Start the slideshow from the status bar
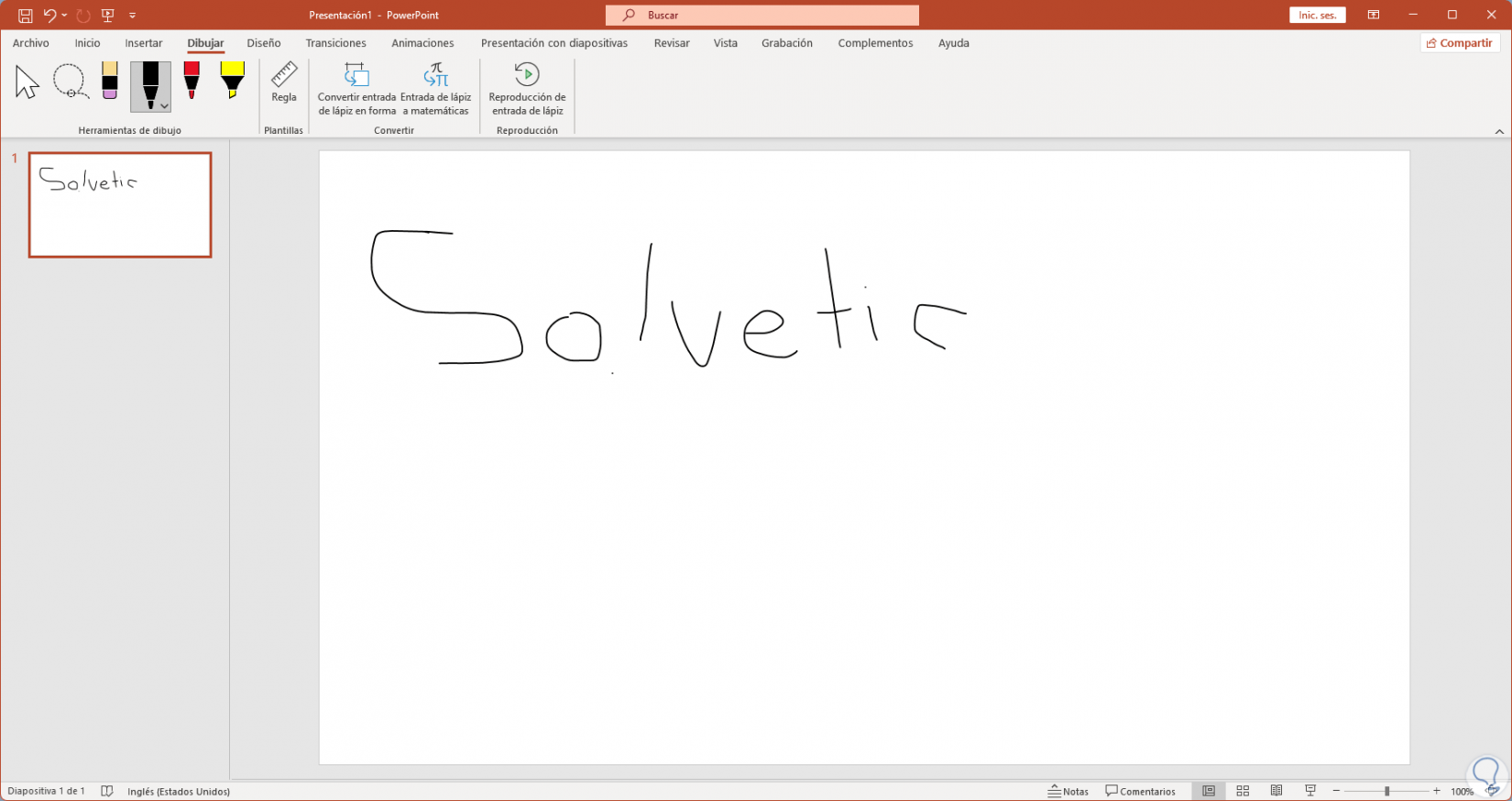Image resolution: width=1512 pixels, height=801 pixels. pyautogui.click(x=1310, y=791)
